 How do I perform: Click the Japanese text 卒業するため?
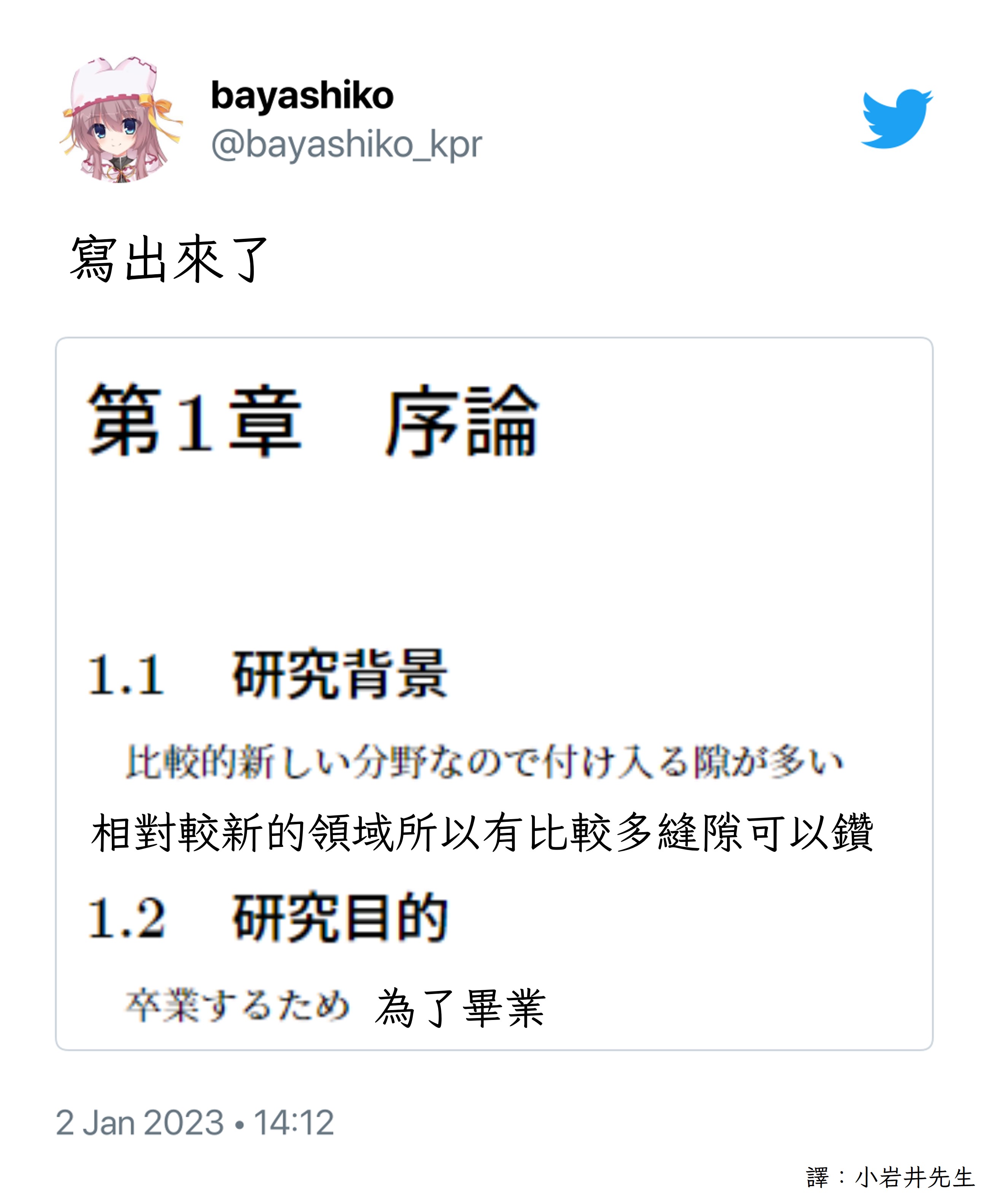[237, 1005]
